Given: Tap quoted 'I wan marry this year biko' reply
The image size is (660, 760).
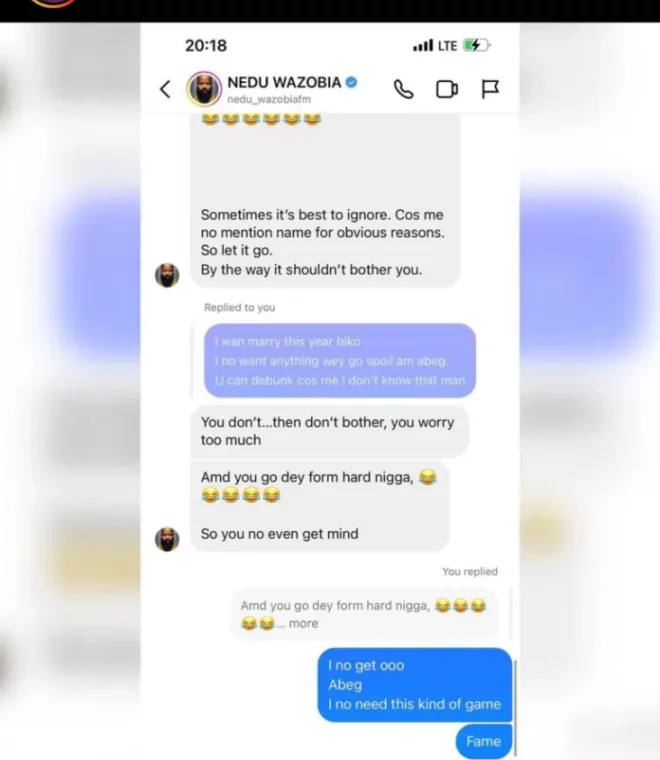Looking at the screenshot, I should [x=340, y=361].
